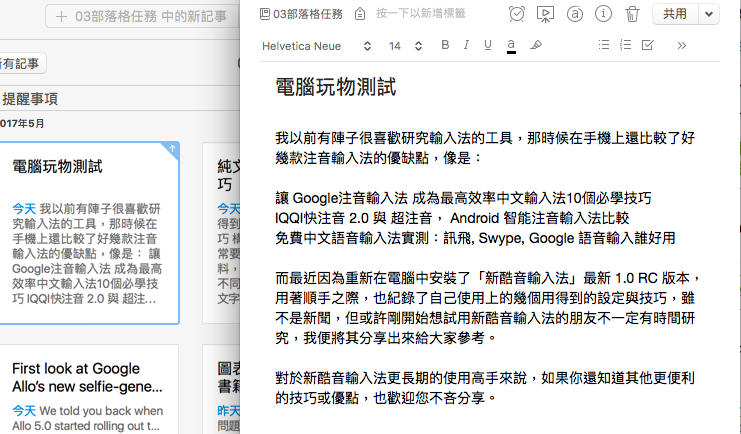Toggle underline formatting
This screenshot has height=434, width=741.
(488, 45)
